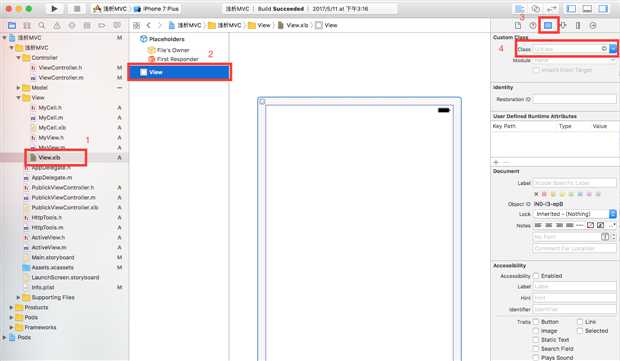Check the Search Field trait checkbox

point(536,349)
